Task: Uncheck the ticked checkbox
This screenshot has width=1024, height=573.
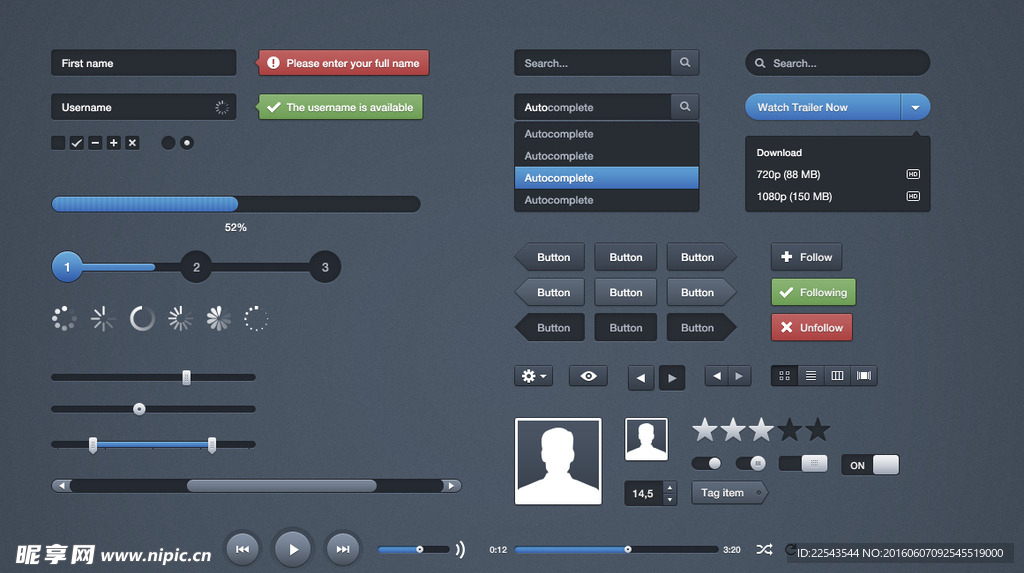Action: [x=76, y=142]
